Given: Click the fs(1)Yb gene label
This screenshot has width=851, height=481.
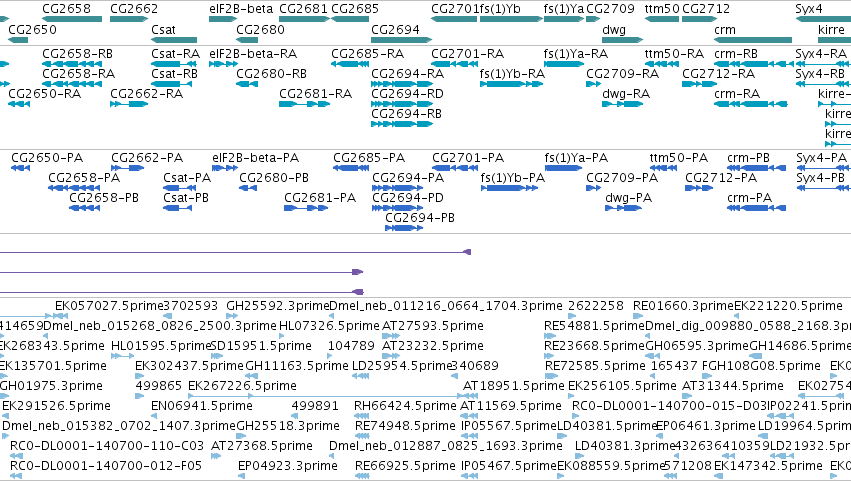Looking at the screenshot, I should (500, 9).
